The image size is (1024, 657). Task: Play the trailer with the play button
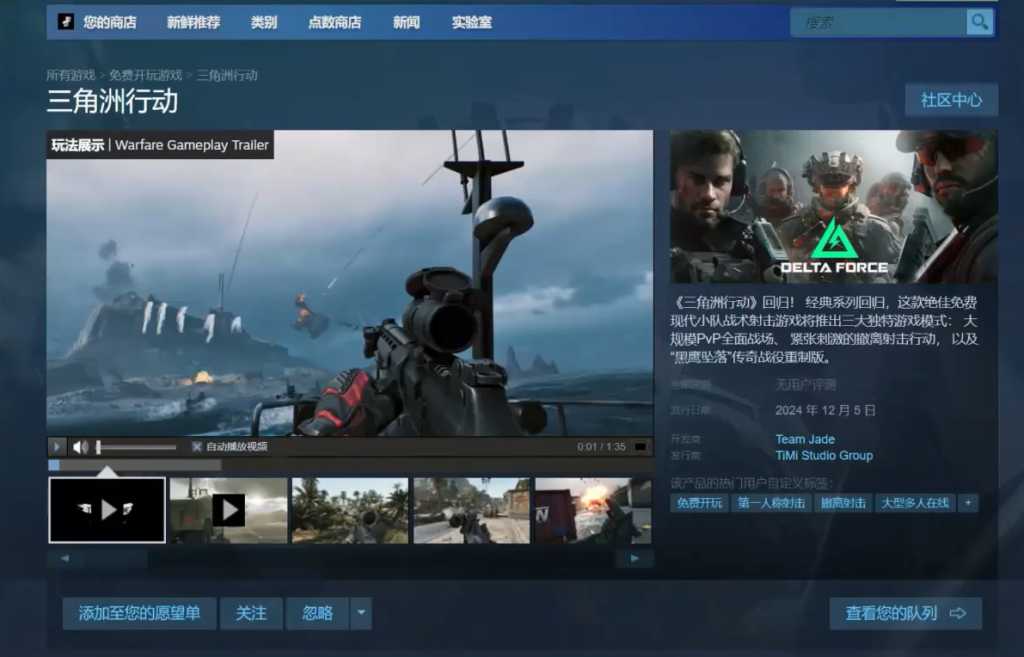point(57,447)
